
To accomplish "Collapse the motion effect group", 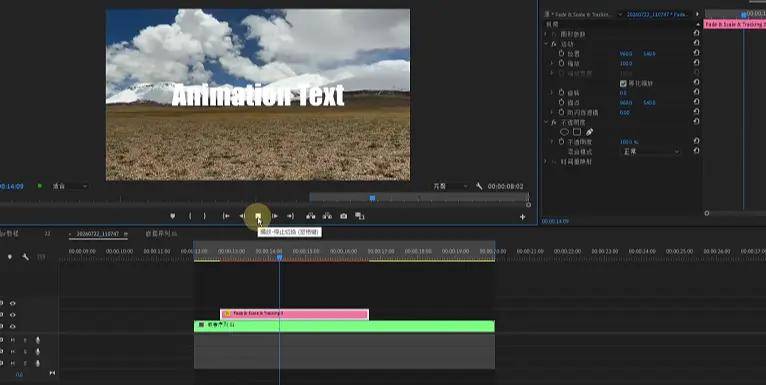I will (547, 43).
